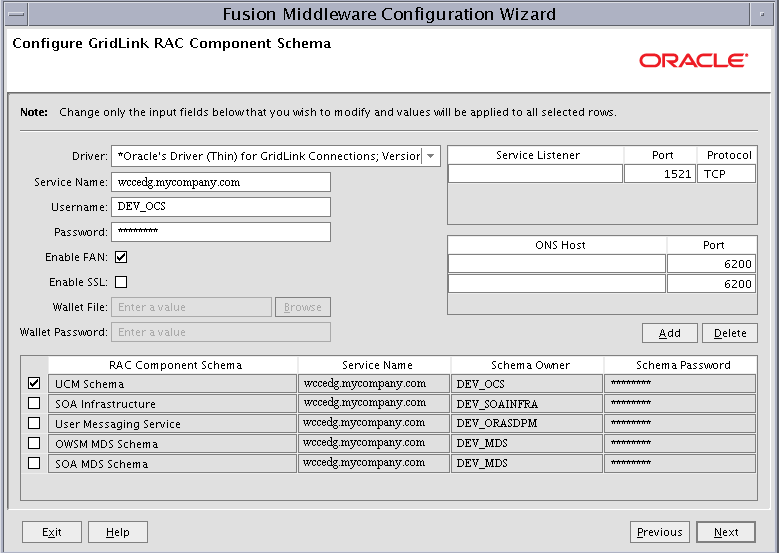Viewport: 779px width, 553px height.
Task: Click the title bar corner button
Action: [x=762, y=14]
